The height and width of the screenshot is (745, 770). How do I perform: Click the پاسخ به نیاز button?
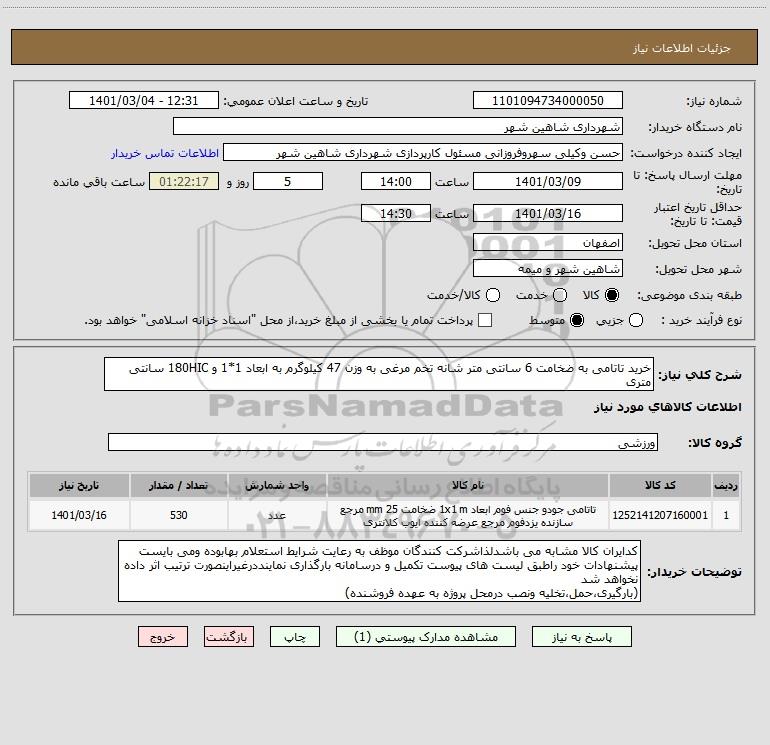coord(582,637)
